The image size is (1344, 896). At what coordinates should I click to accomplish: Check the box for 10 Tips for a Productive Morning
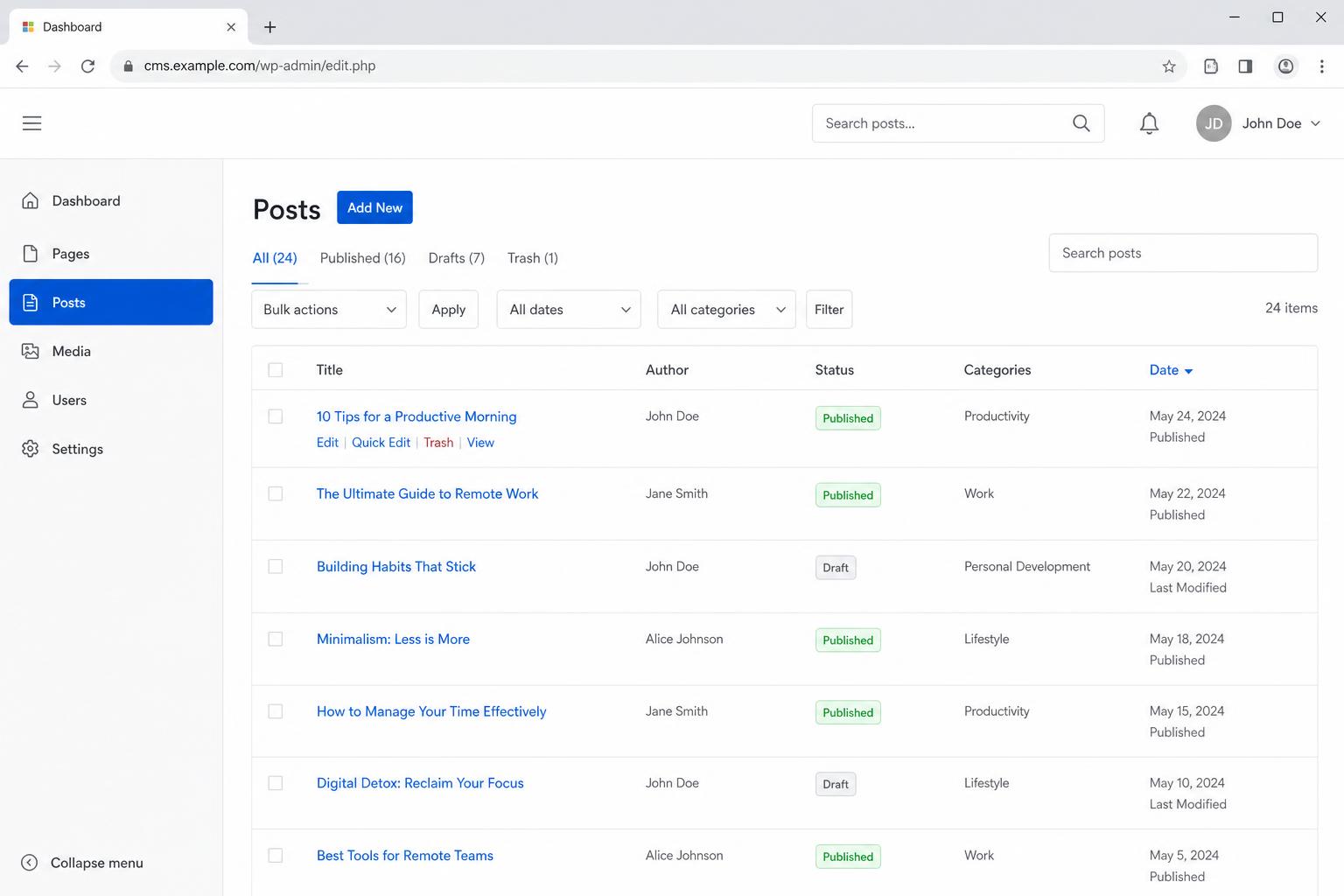[x=276, y=416]
